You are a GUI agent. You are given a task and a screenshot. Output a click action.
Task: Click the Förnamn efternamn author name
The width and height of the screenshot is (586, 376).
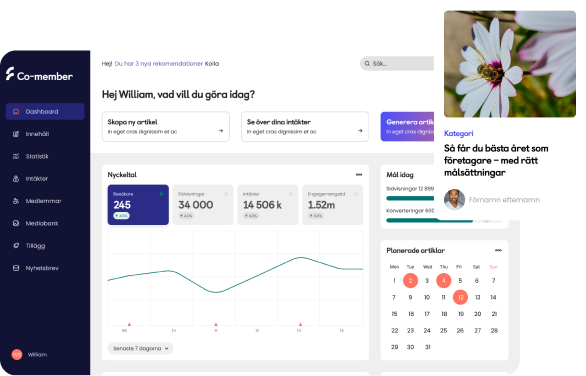(504, 200)
